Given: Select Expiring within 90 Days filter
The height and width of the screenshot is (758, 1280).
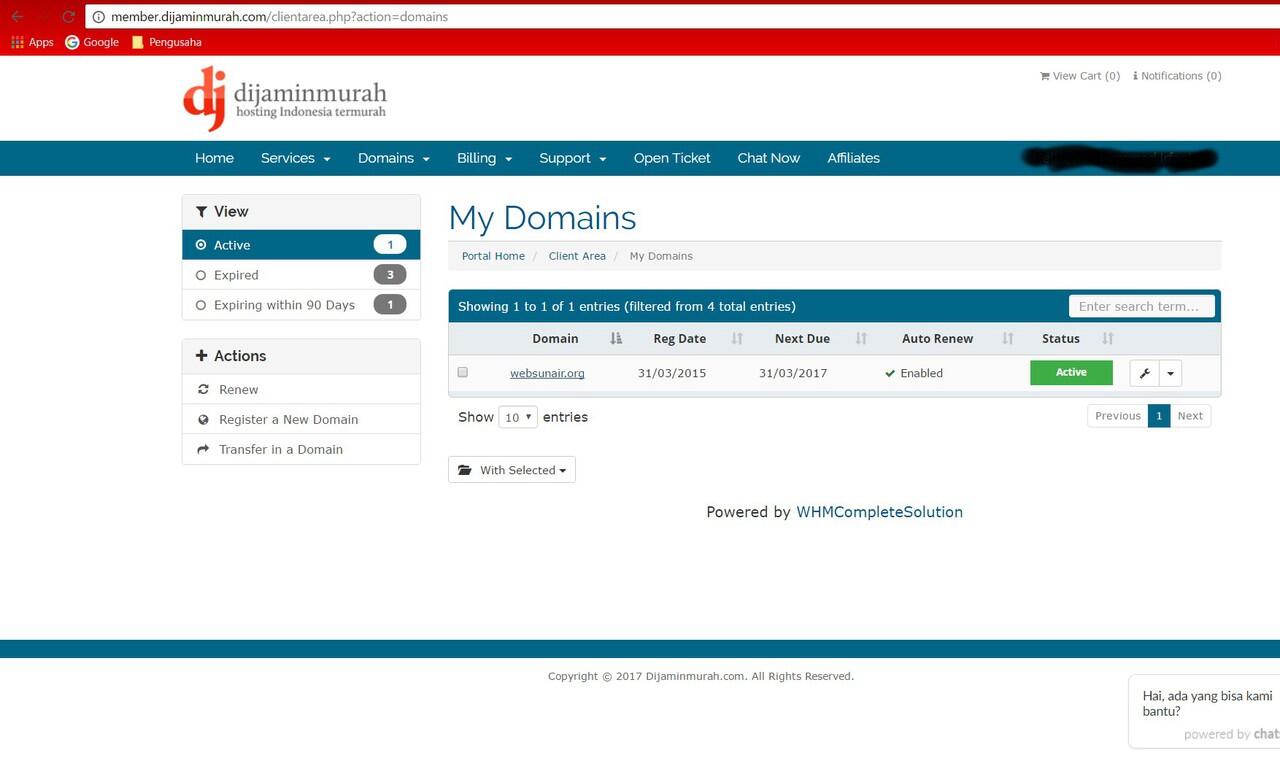Looking at the screenshot, I should tap(301, 305).
